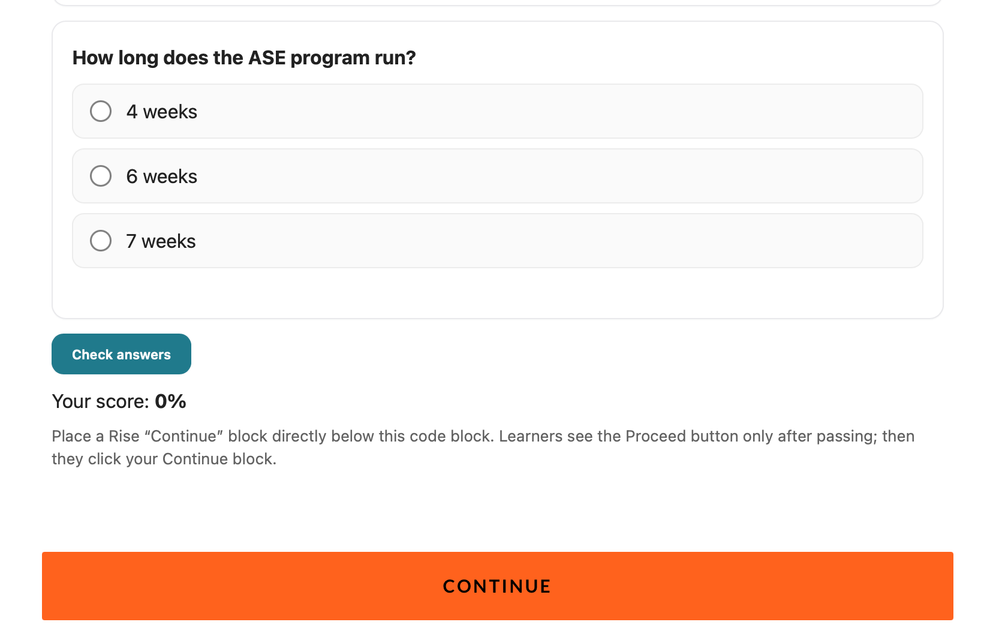Click the "6 weeks" answer label text
Image resolution: width=999 pixels, height=642 pixels.
pyautogui.click(x=162, y=177)
